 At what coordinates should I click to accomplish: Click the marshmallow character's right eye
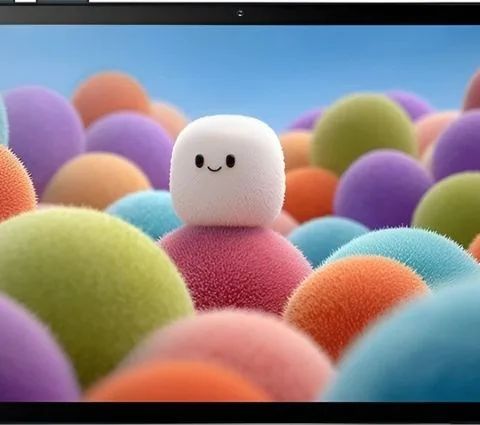(x=230, y=161)
